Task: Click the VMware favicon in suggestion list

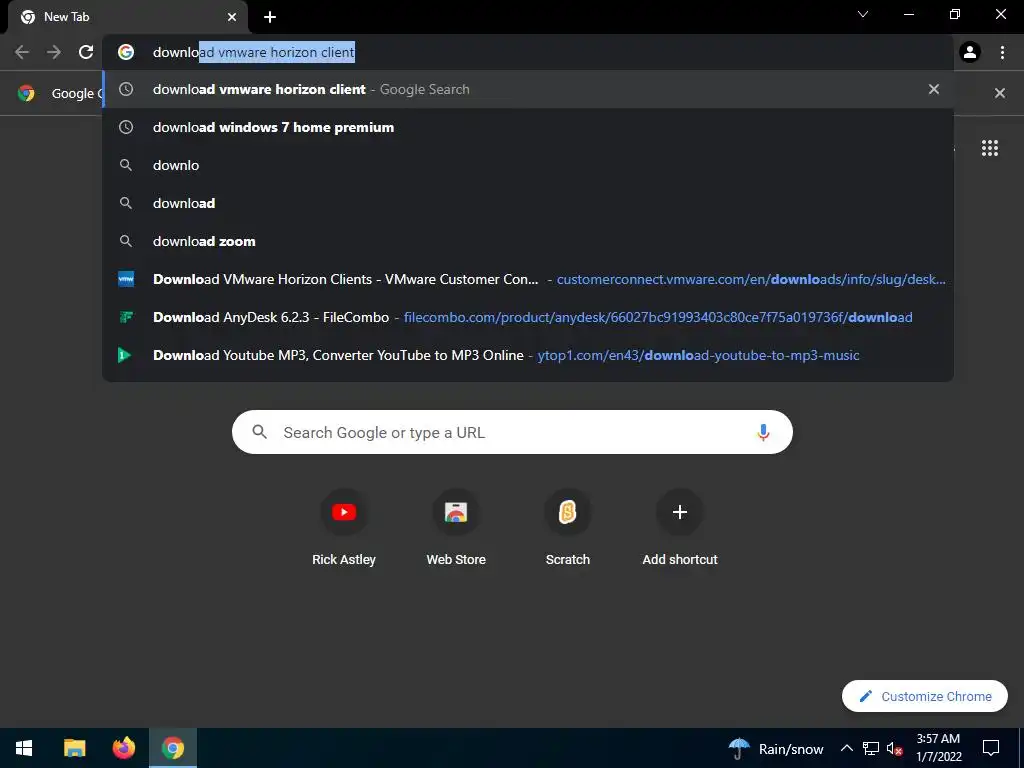Action: click(126, 279)
